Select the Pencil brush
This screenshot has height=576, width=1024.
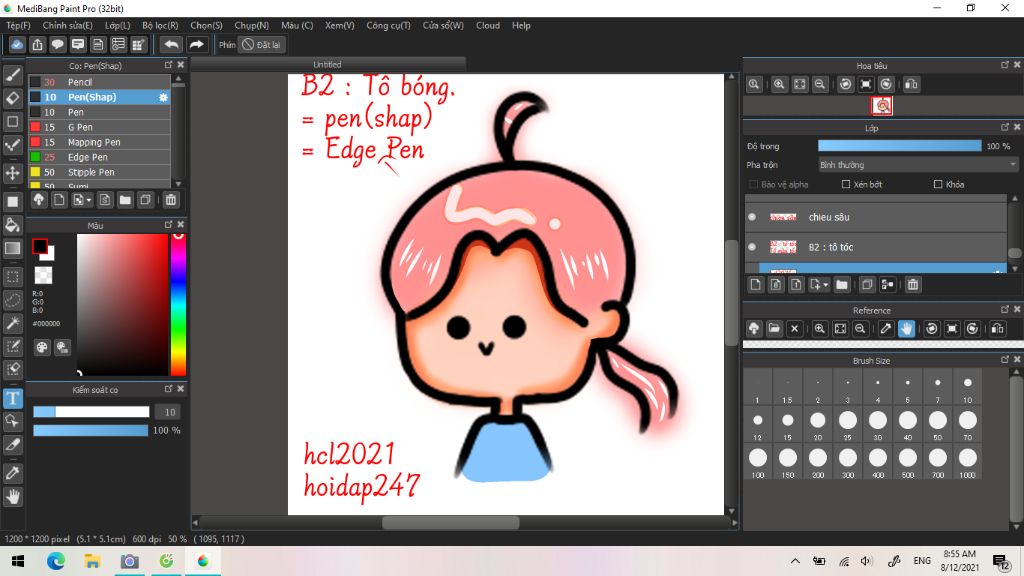(x=99, y=82)
